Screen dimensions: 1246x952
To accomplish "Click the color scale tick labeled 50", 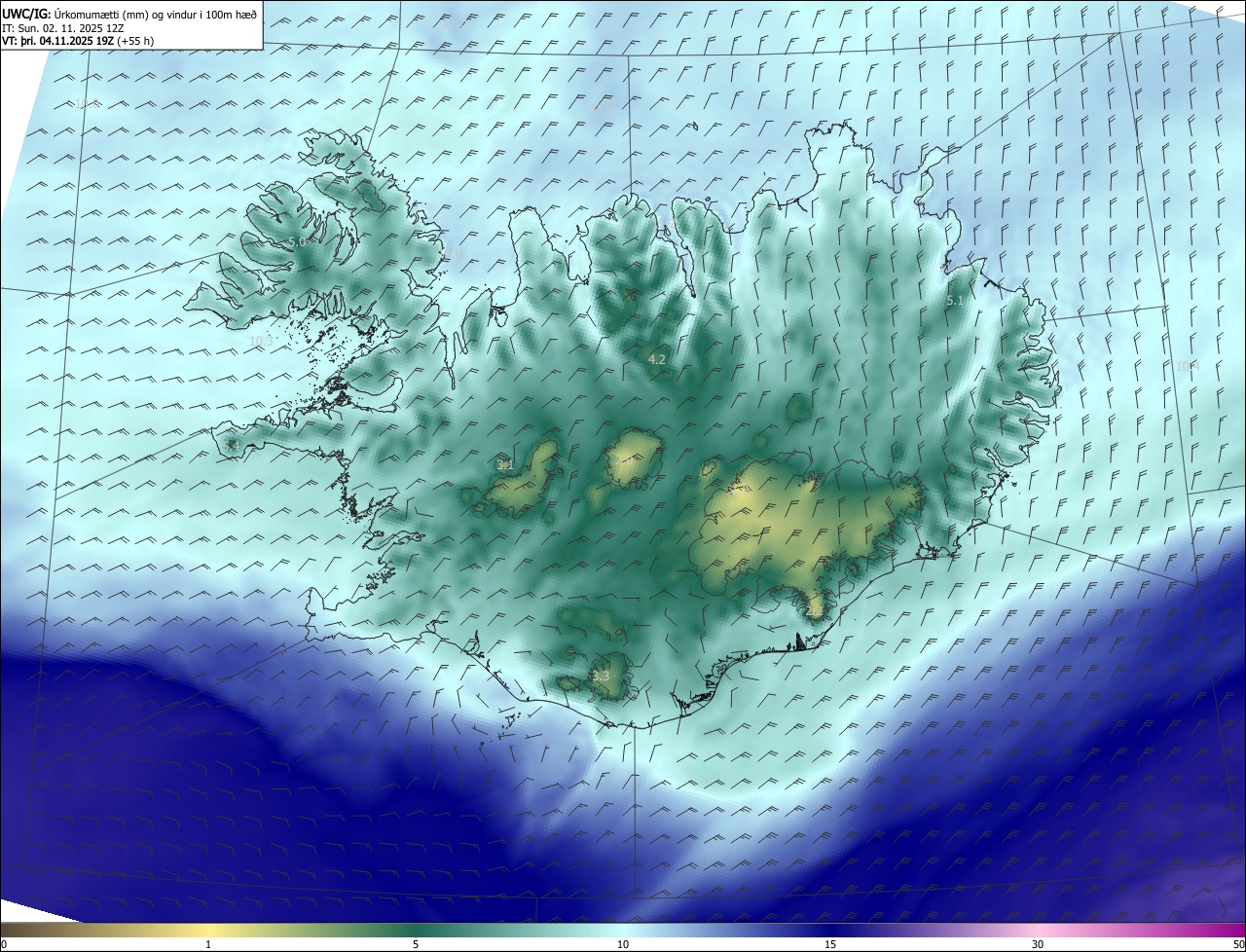I will click(x=1238, y=944).
